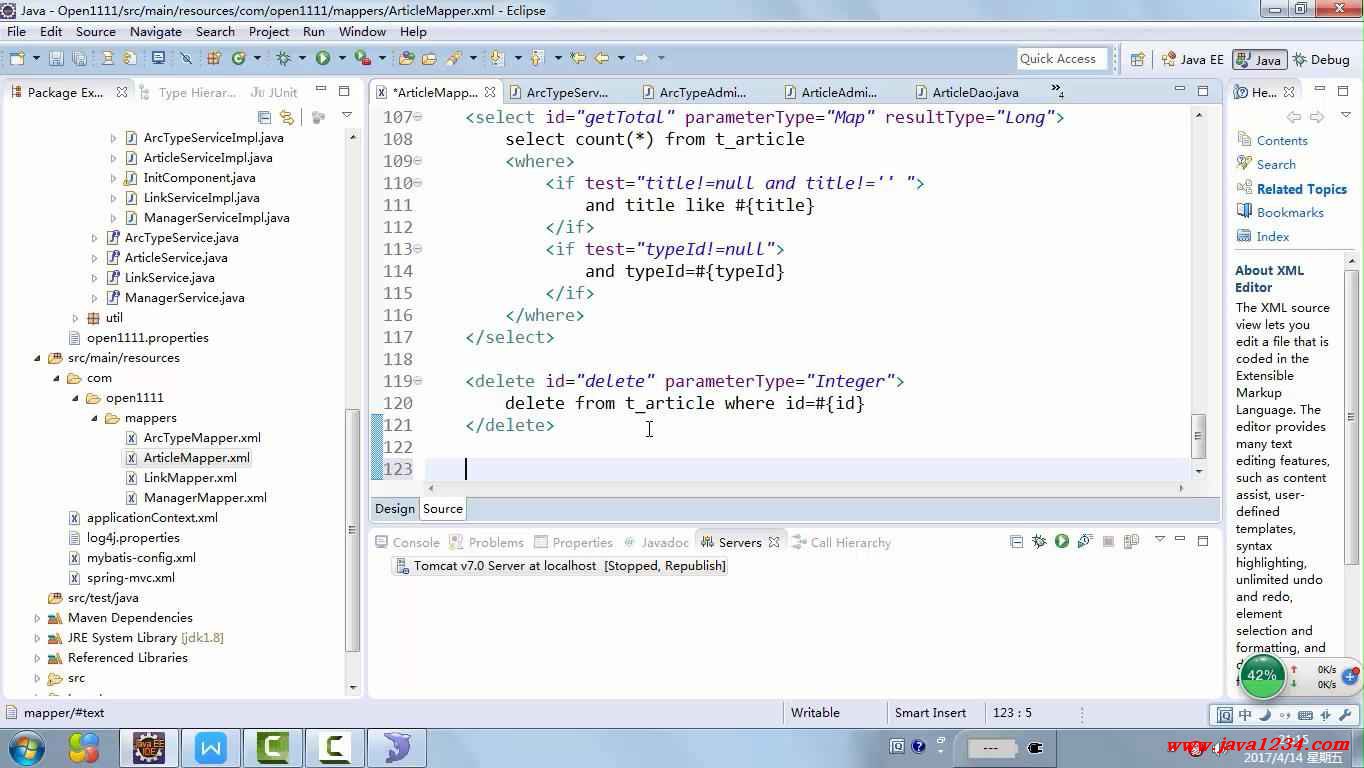Expand the util package node
The image size is (1364, 768).
coord(75,318)
